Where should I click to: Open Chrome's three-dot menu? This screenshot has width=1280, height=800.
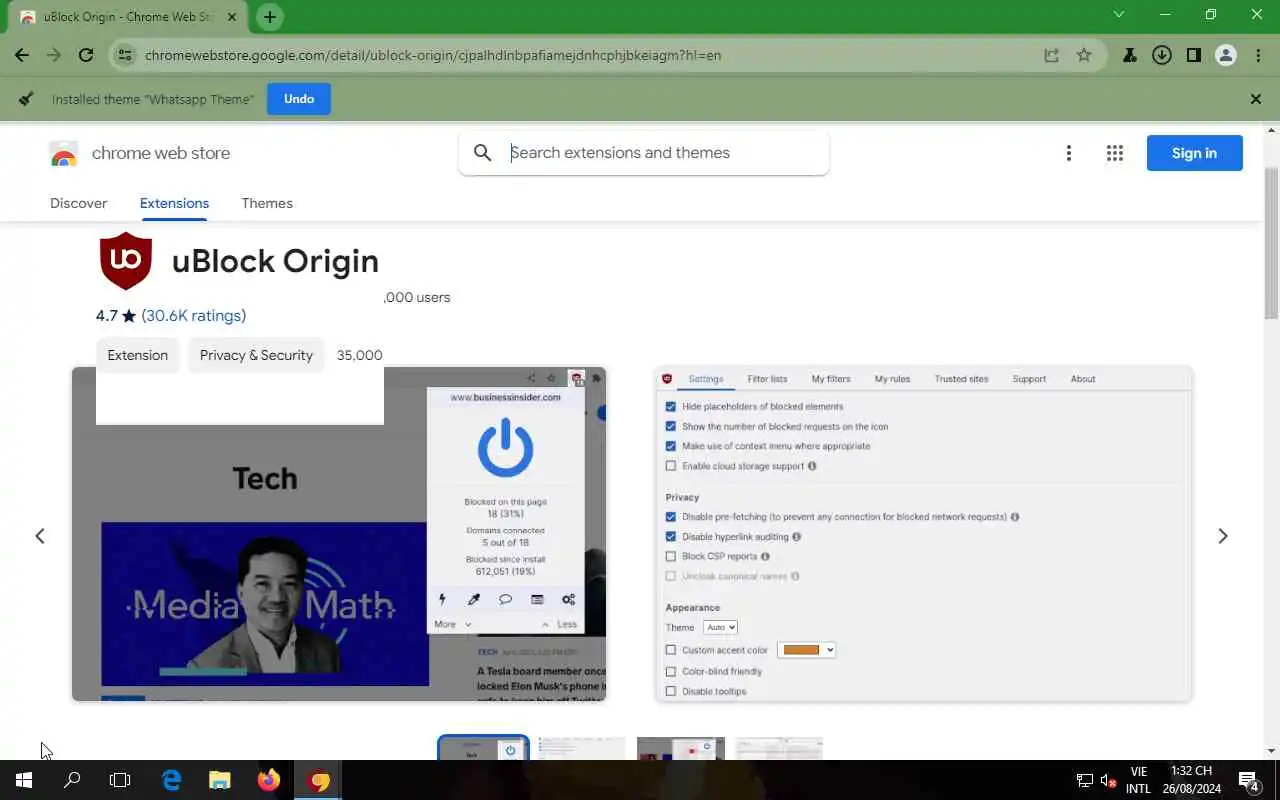click(1258, 55)
